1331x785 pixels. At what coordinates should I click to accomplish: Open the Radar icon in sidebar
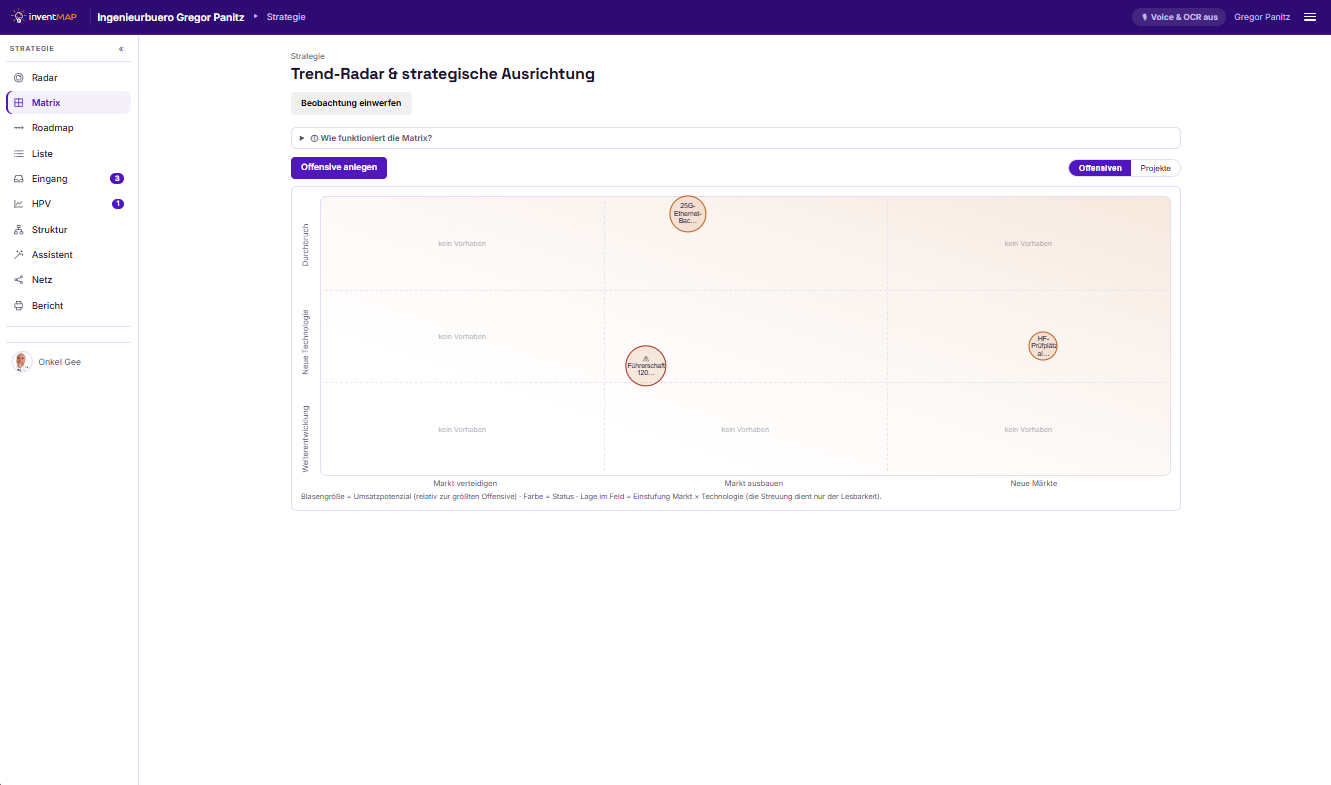[19, 77]
